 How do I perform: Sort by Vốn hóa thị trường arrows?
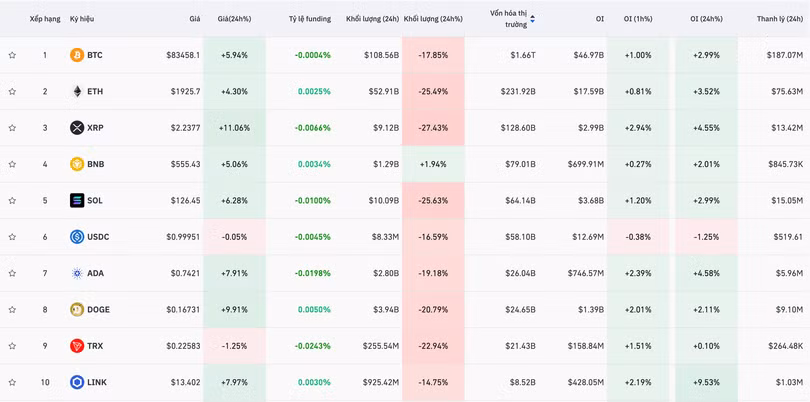point(532,19)
